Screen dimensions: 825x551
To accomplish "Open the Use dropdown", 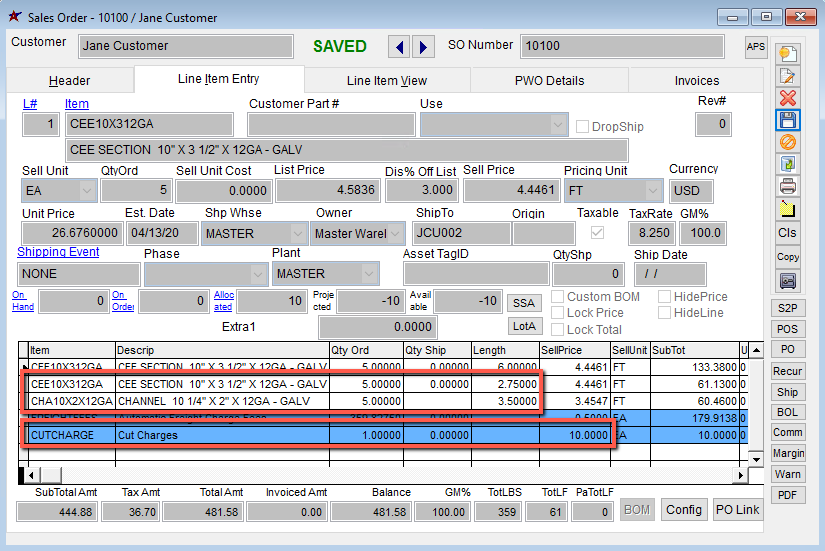I will 557,125.
